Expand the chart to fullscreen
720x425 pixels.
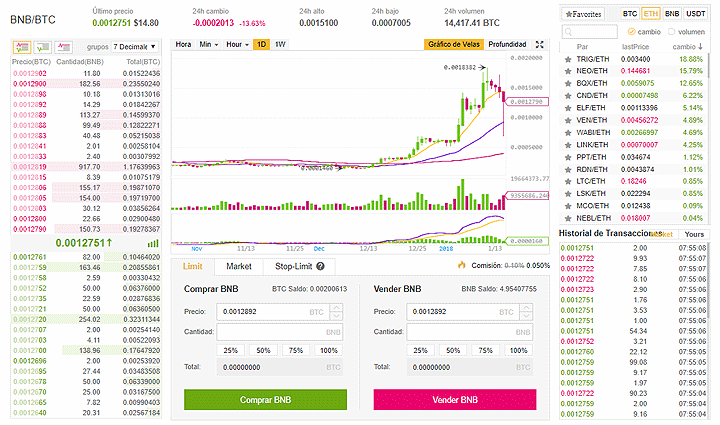tap(540, 45)
